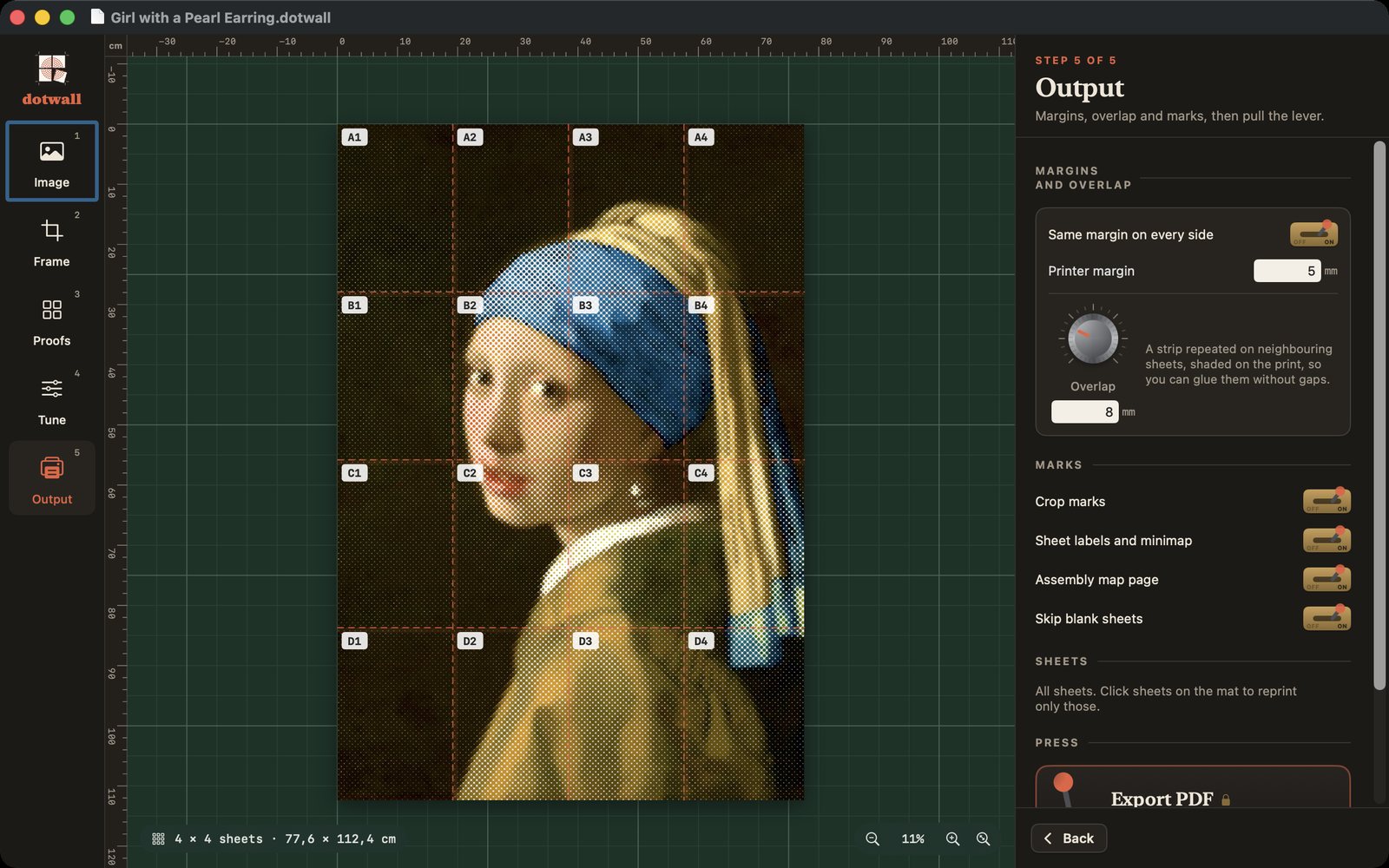Select sheet label D2 on the mat
1389x868 pixels.
click(470, 641)
